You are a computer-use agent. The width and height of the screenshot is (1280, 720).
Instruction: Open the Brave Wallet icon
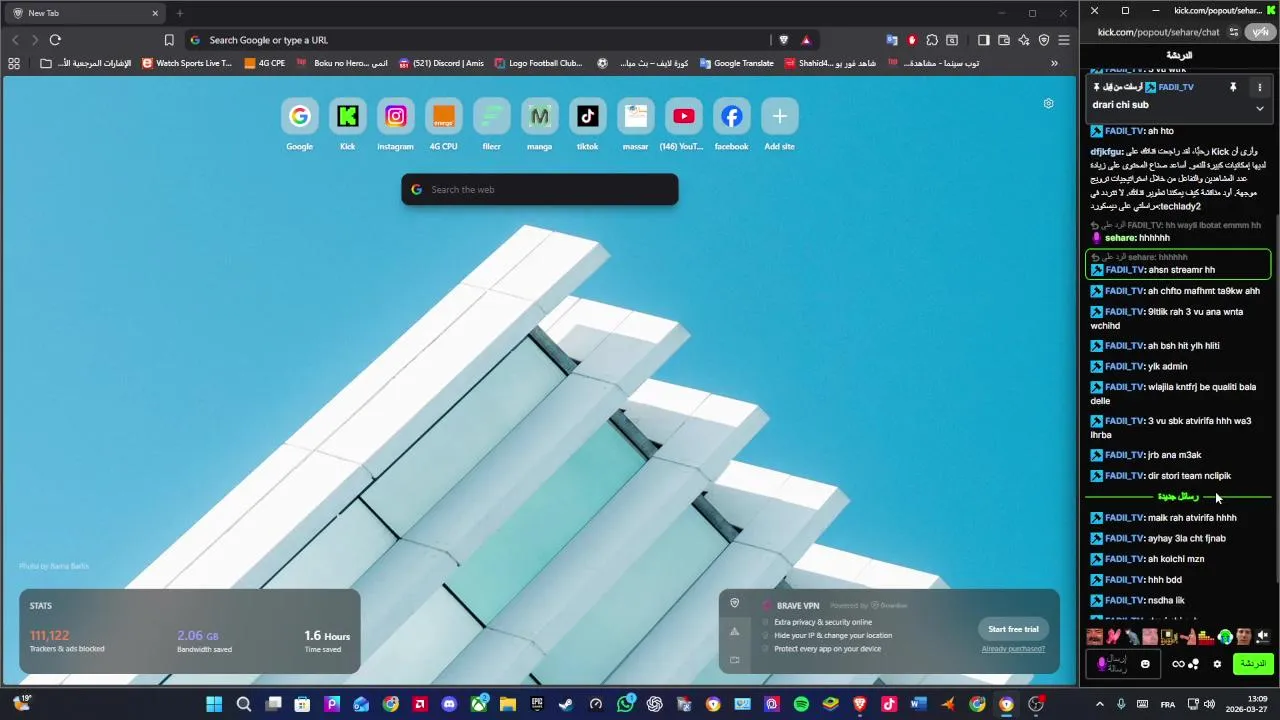click(1003, 40)
